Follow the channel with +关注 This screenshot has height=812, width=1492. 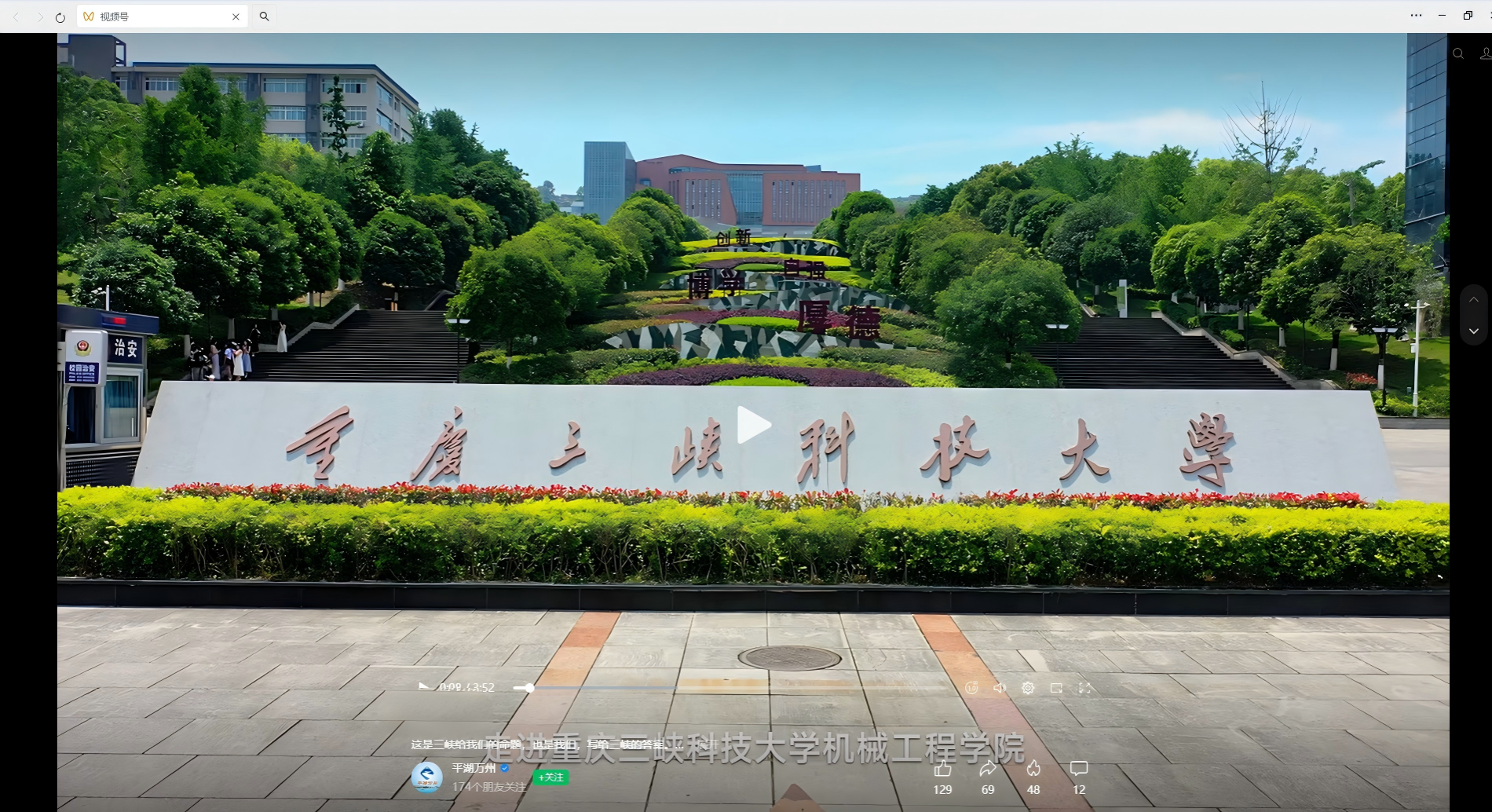[x=550, y=777]
